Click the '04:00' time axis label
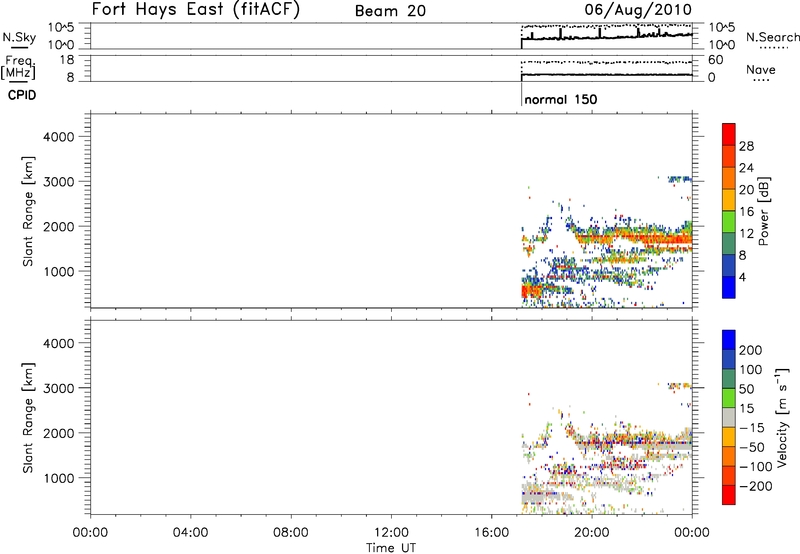Image resolution: width=800 pixels, height=554 pixels. 190,533
